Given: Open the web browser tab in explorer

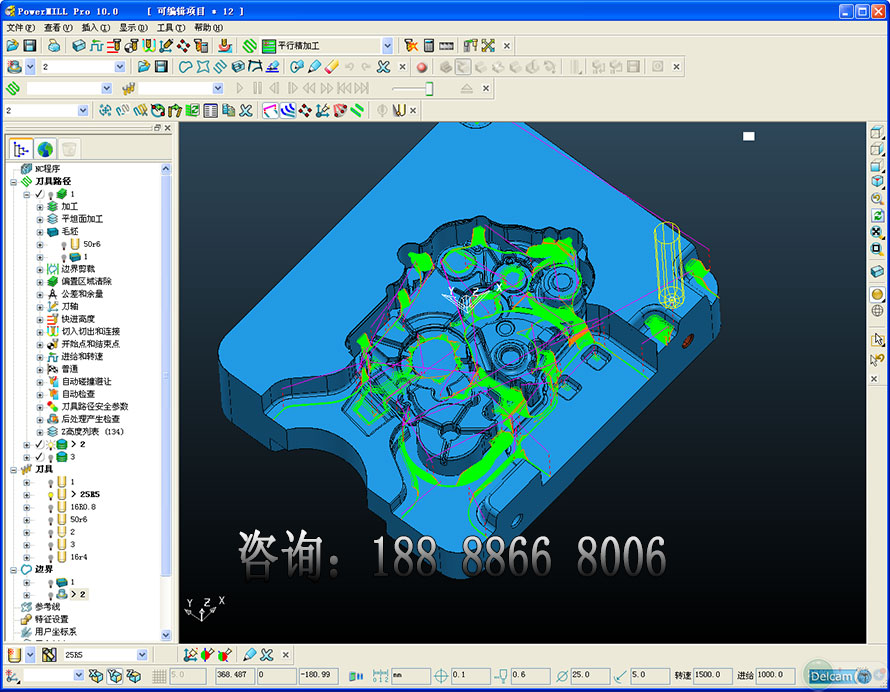Looking at the screenshot, I should [45, 149].
